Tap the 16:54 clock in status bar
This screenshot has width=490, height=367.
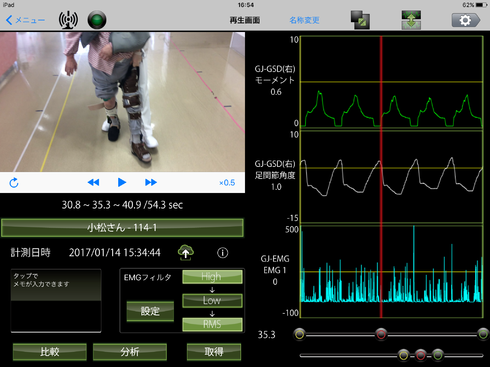(x=246, y=5)
